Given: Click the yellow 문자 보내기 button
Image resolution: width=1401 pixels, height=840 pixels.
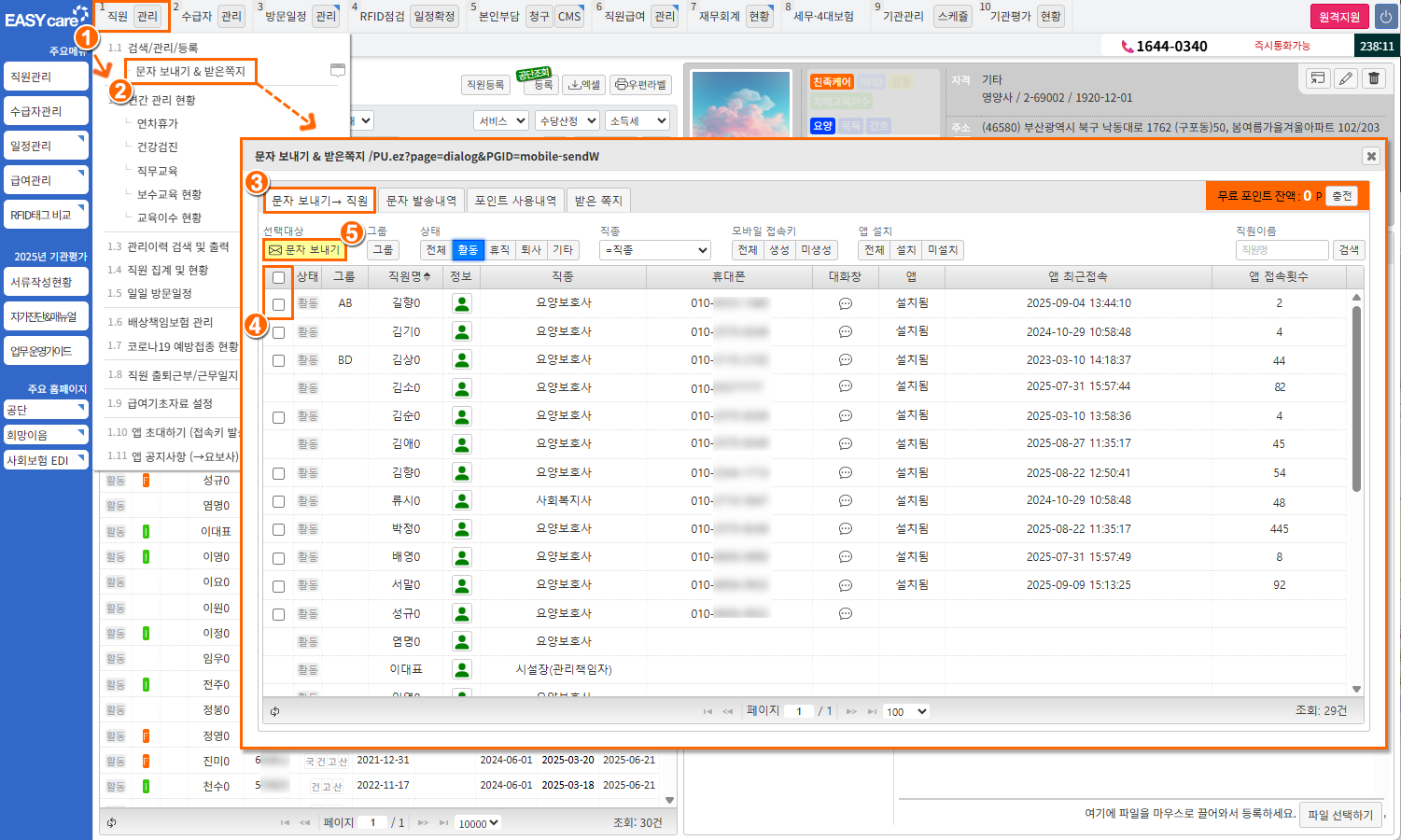Looking at the screenshot, I should 304,250.
